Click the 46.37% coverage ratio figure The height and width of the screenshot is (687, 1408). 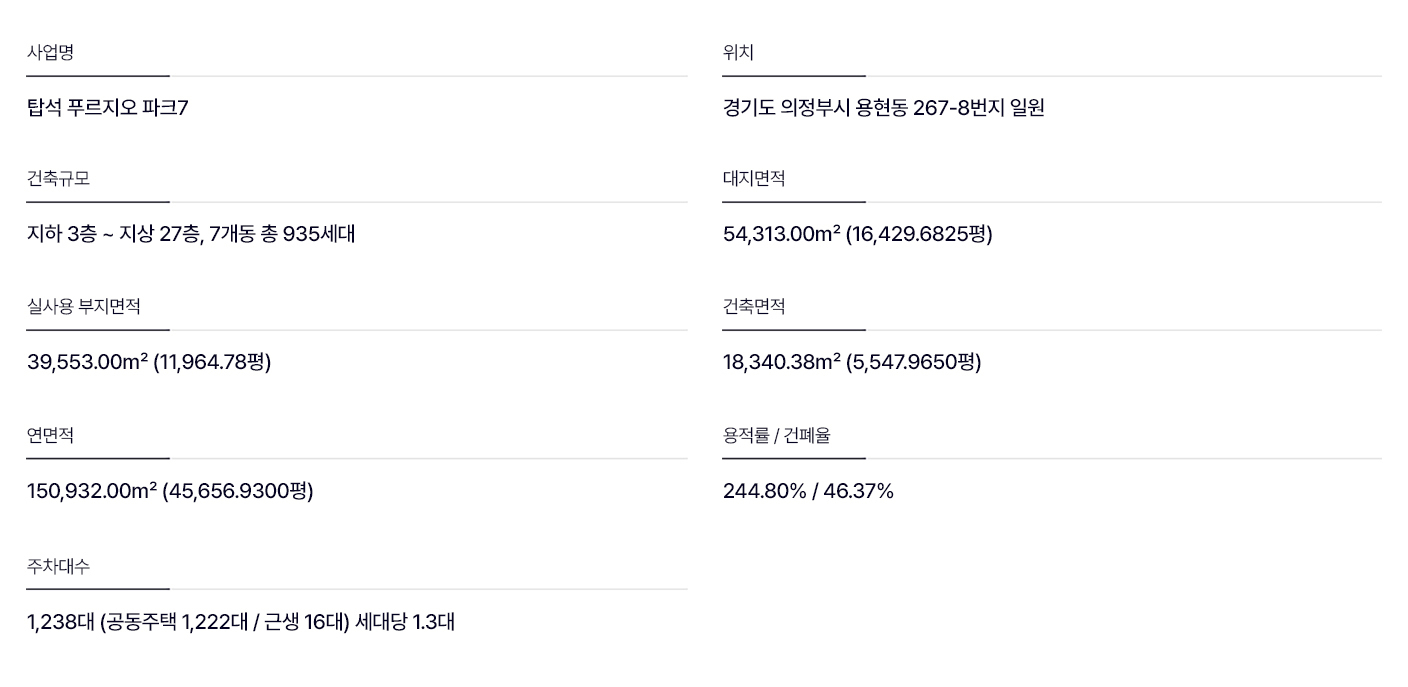coord(858,491)
